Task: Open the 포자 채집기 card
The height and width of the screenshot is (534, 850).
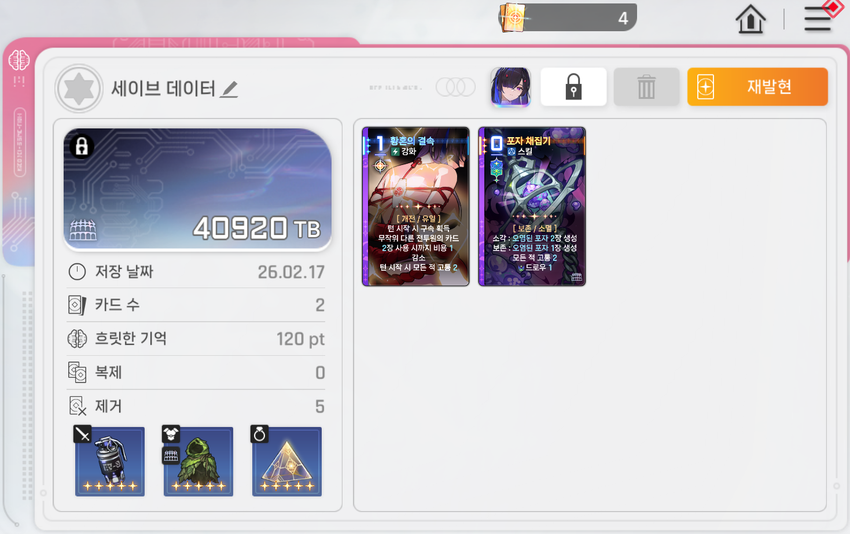Action: (532, 207)
